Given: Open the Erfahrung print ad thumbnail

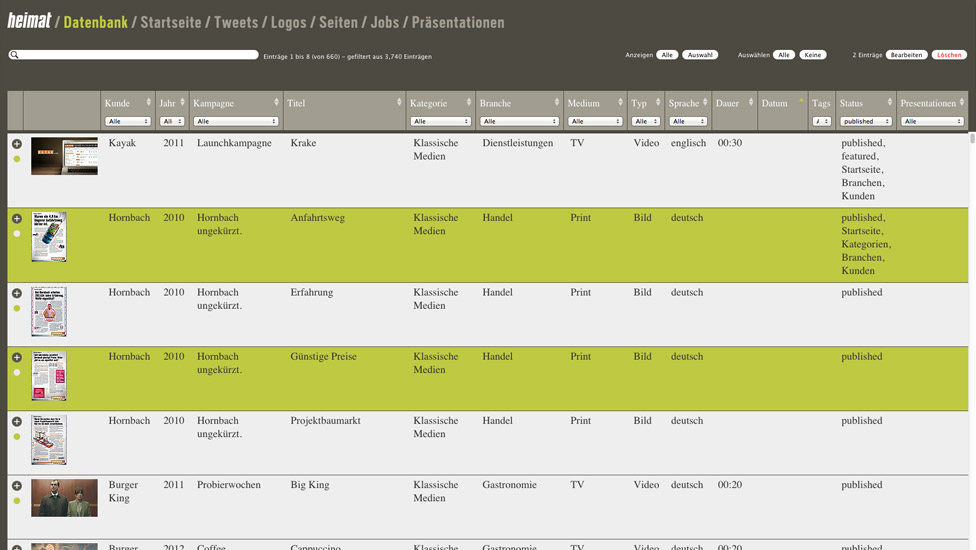Looking at the screenshot, I should (49, 312).
